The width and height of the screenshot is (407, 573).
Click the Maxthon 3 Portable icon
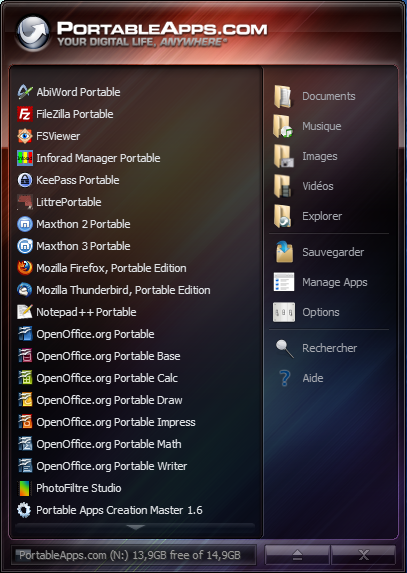[x=25, y=246]
